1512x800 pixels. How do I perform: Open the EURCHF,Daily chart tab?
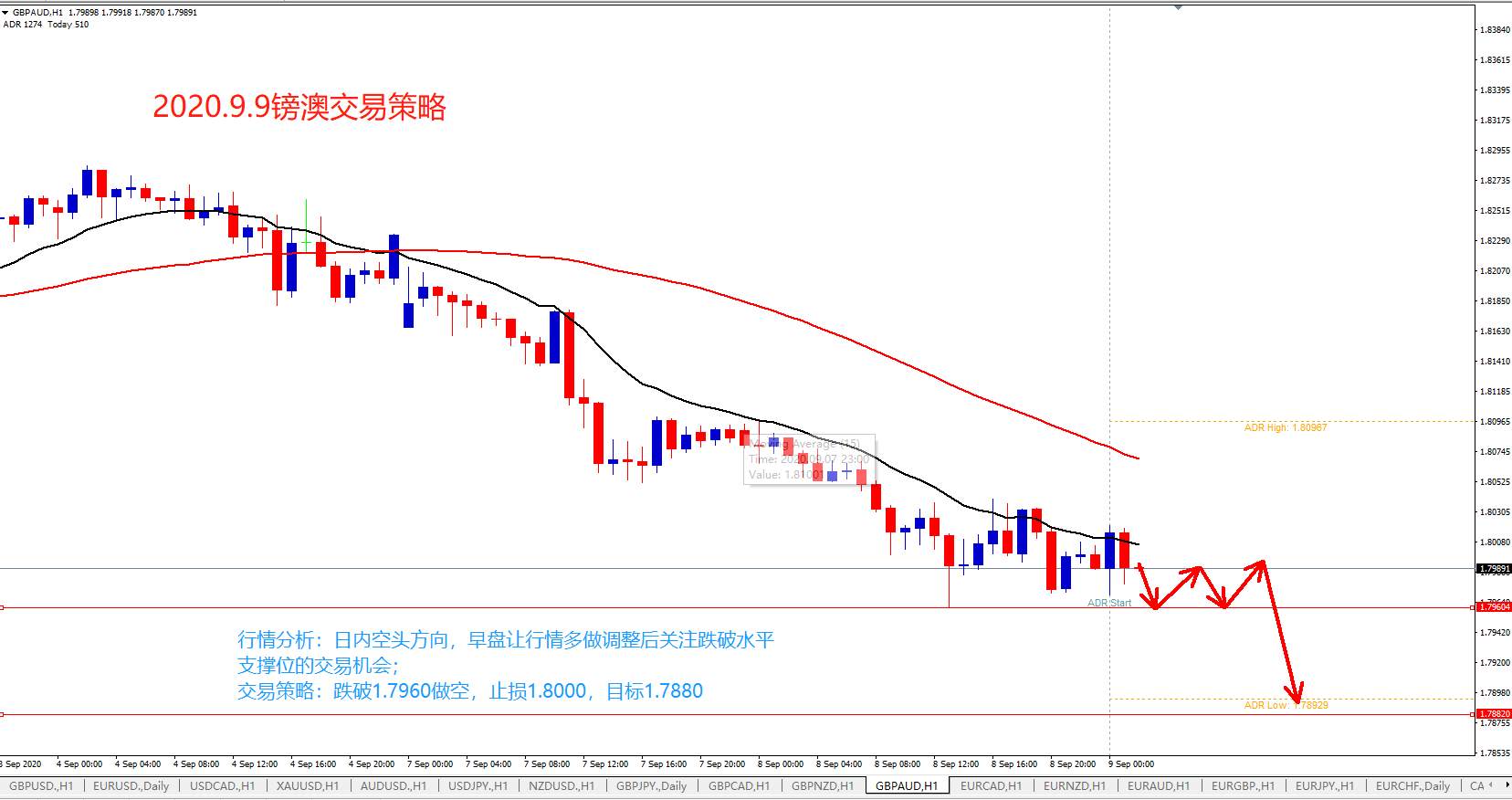tap(1412, 785)
